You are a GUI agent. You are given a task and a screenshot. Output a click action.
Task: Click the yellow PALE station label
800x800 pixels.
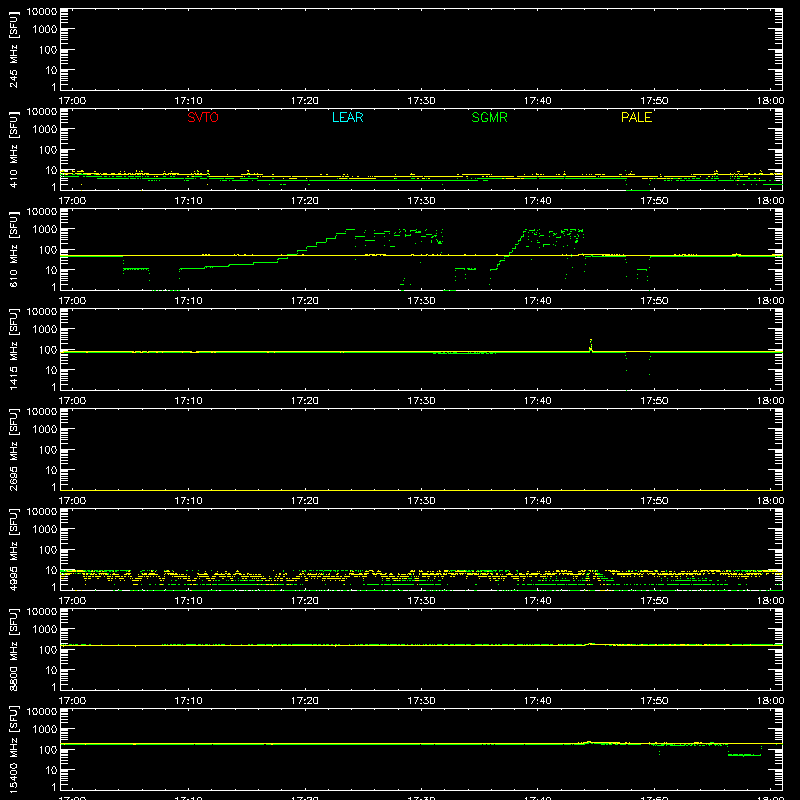point(636,117)
